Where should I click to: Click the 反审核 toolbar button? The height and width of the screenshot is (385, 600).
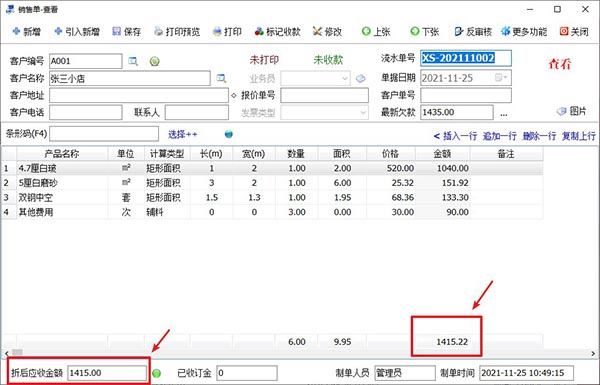[x=473, y=31]
